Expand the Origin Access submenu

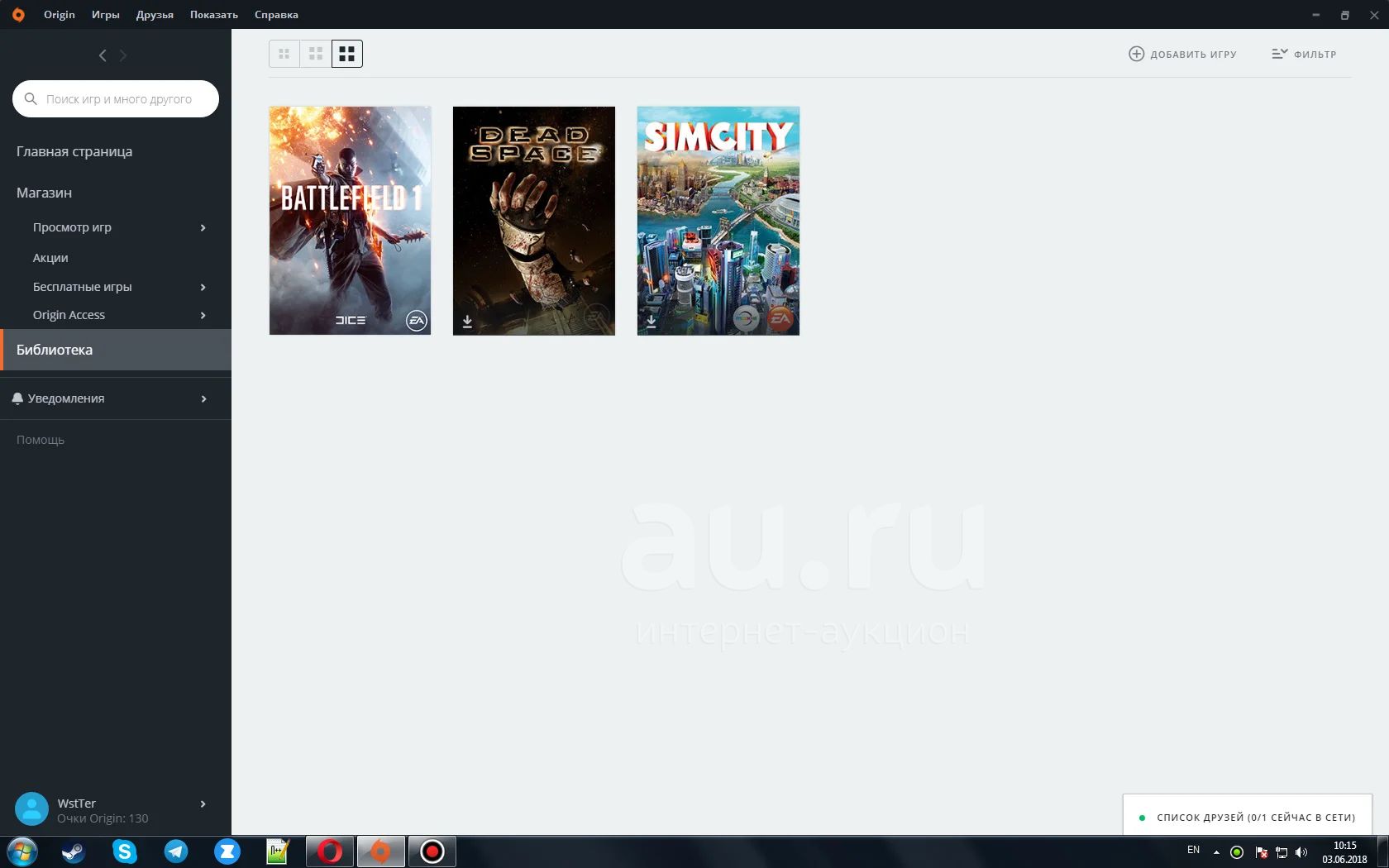(x=203, y=315)
